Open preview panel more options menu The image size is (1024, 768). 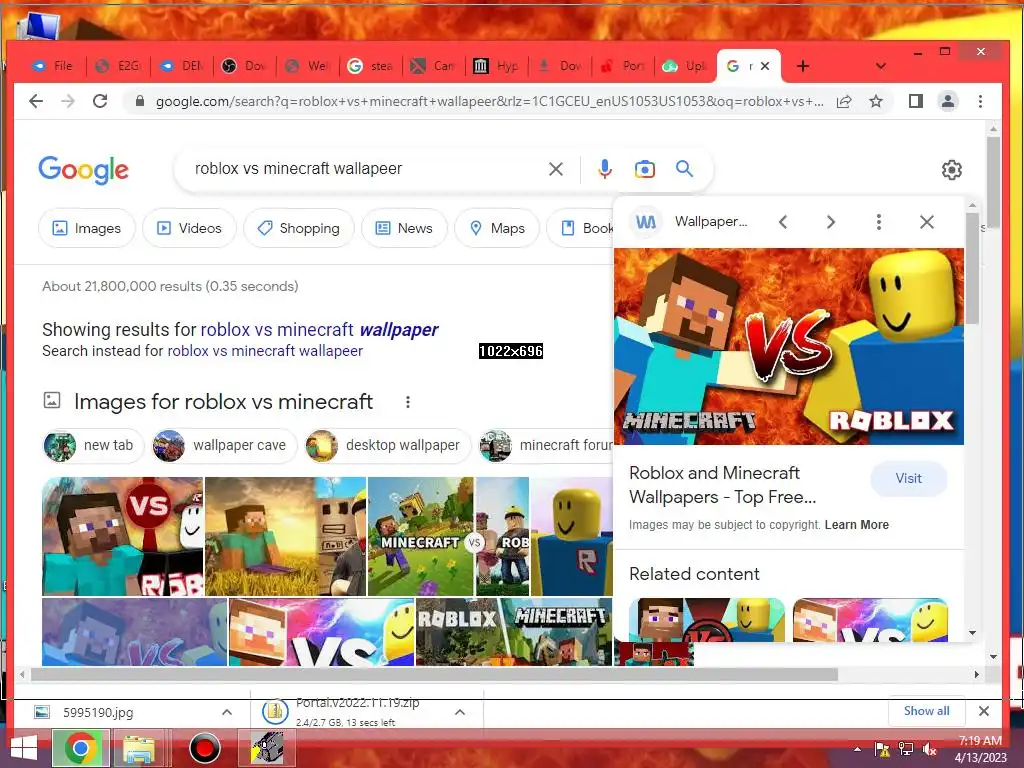(x=879, y=222)
